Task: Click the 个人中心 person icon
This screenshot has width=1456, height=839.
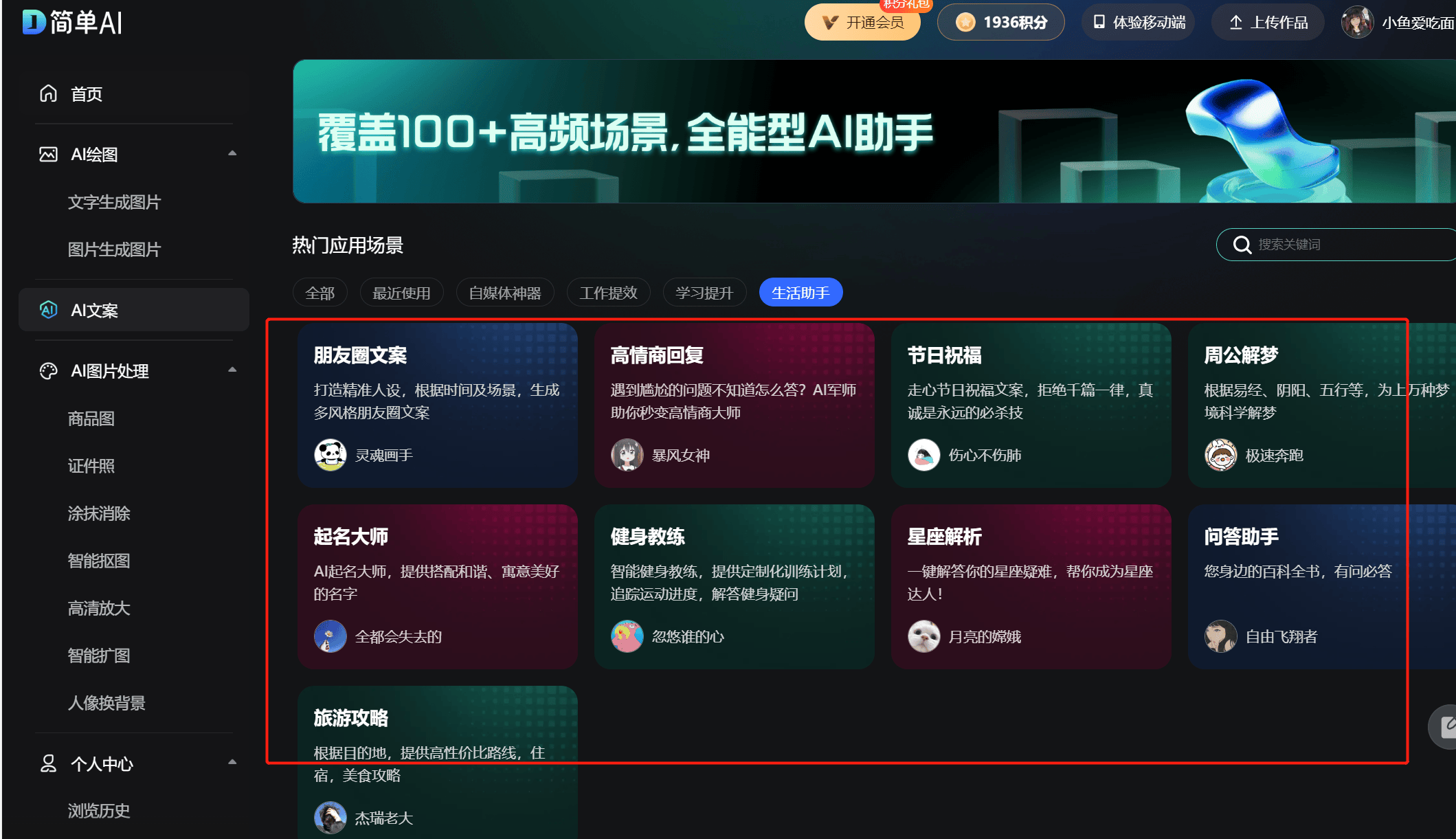Action: (48, 763)
